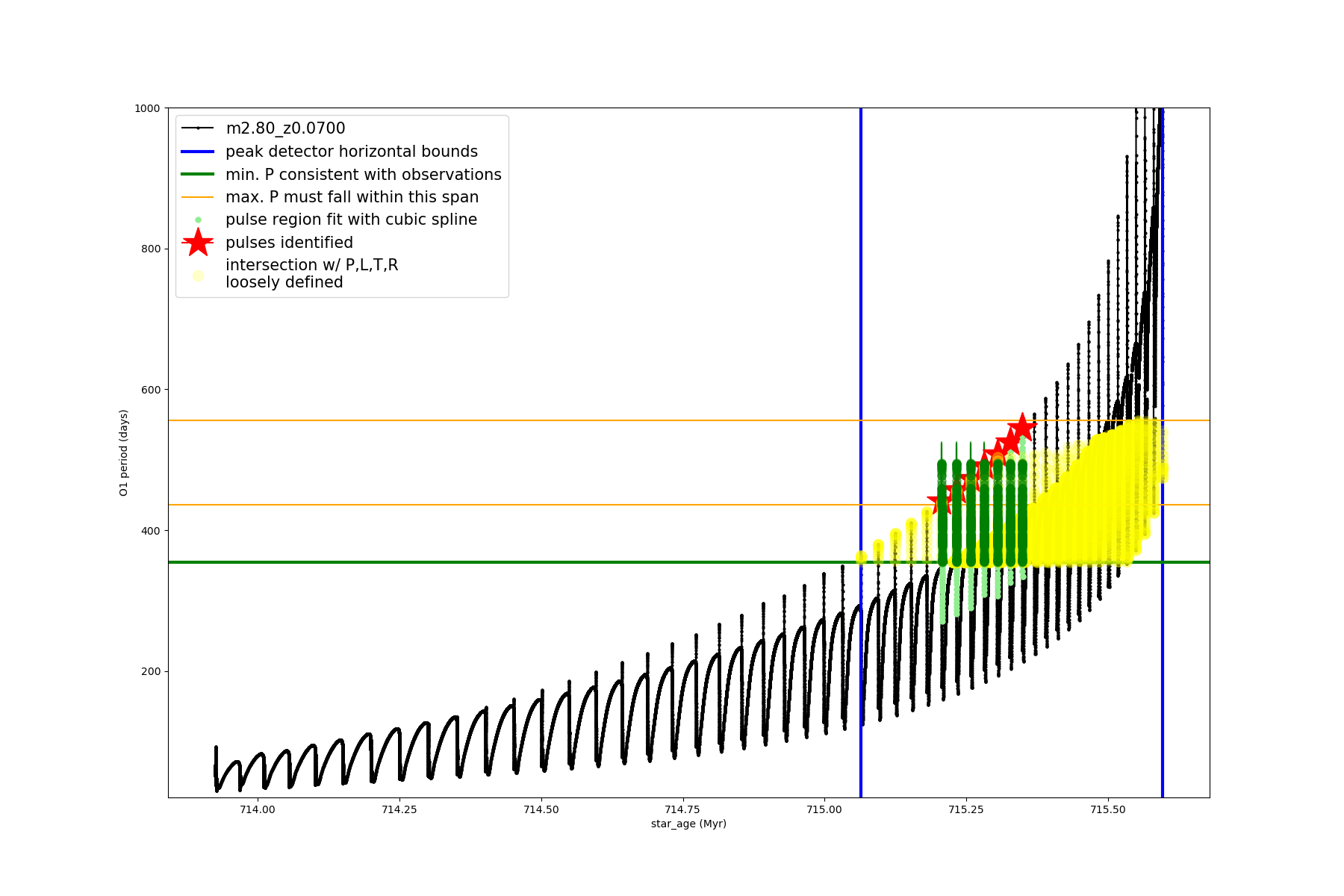Select 'peak detector horizontal bounds' legend text

tap(351, 152)
